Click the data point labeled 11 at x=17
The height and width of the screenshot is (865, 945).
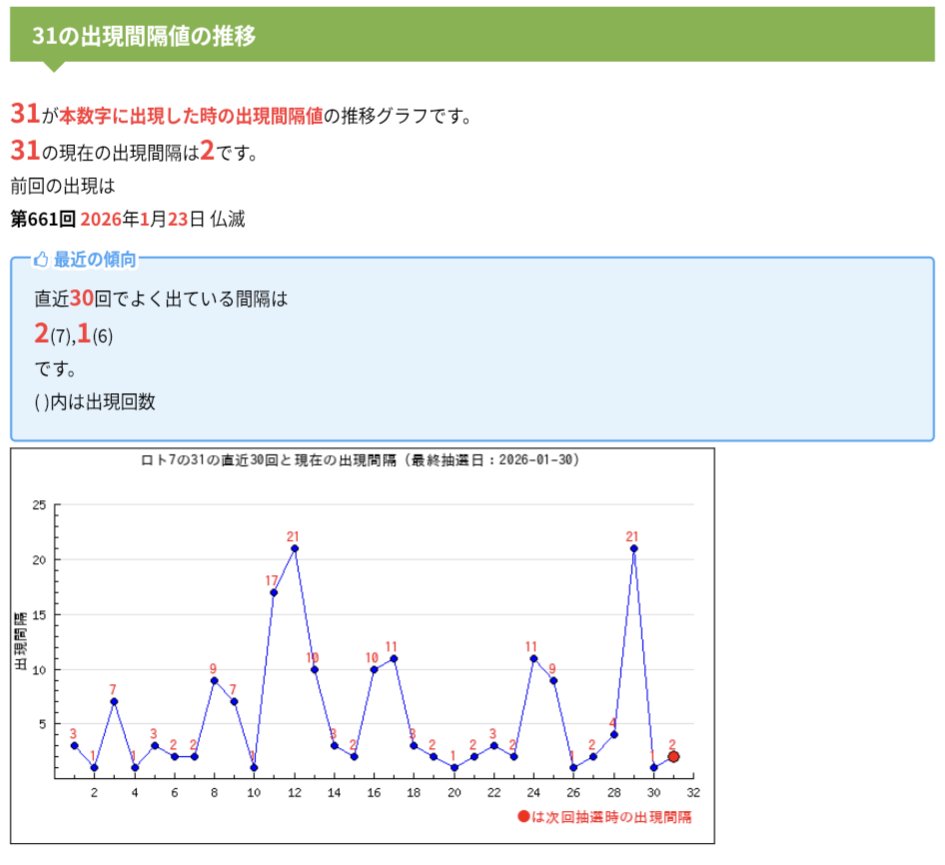click(x=394, y=658)
